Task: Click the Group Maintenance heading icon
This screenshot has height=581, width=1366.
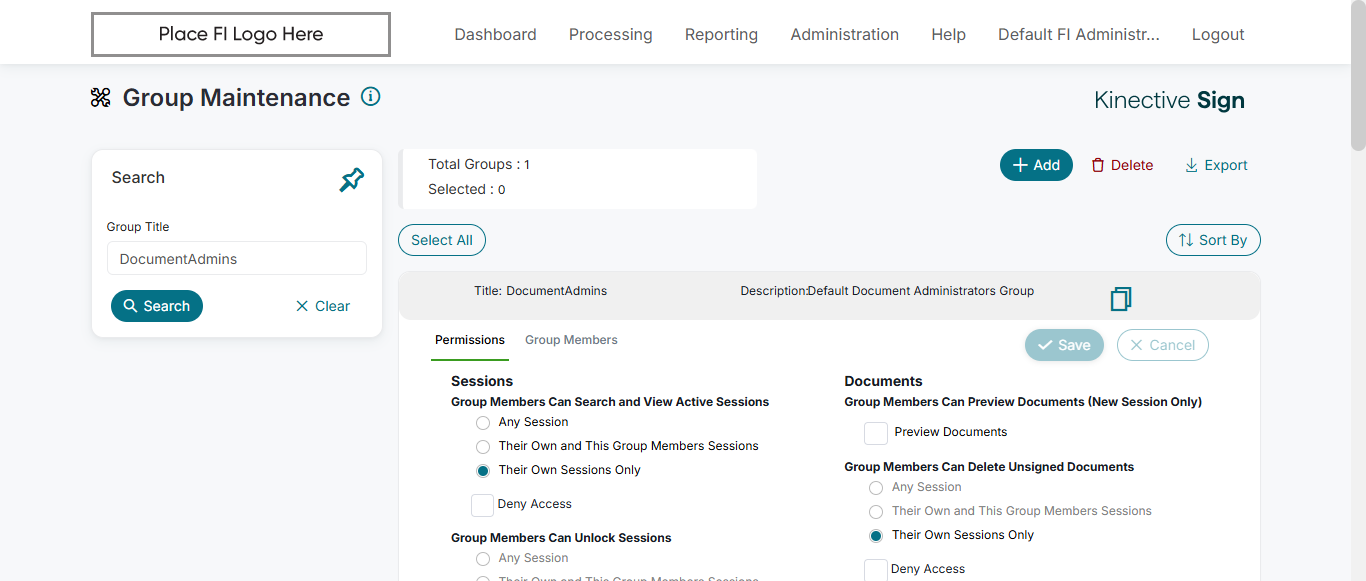Action: click(101, 98)
